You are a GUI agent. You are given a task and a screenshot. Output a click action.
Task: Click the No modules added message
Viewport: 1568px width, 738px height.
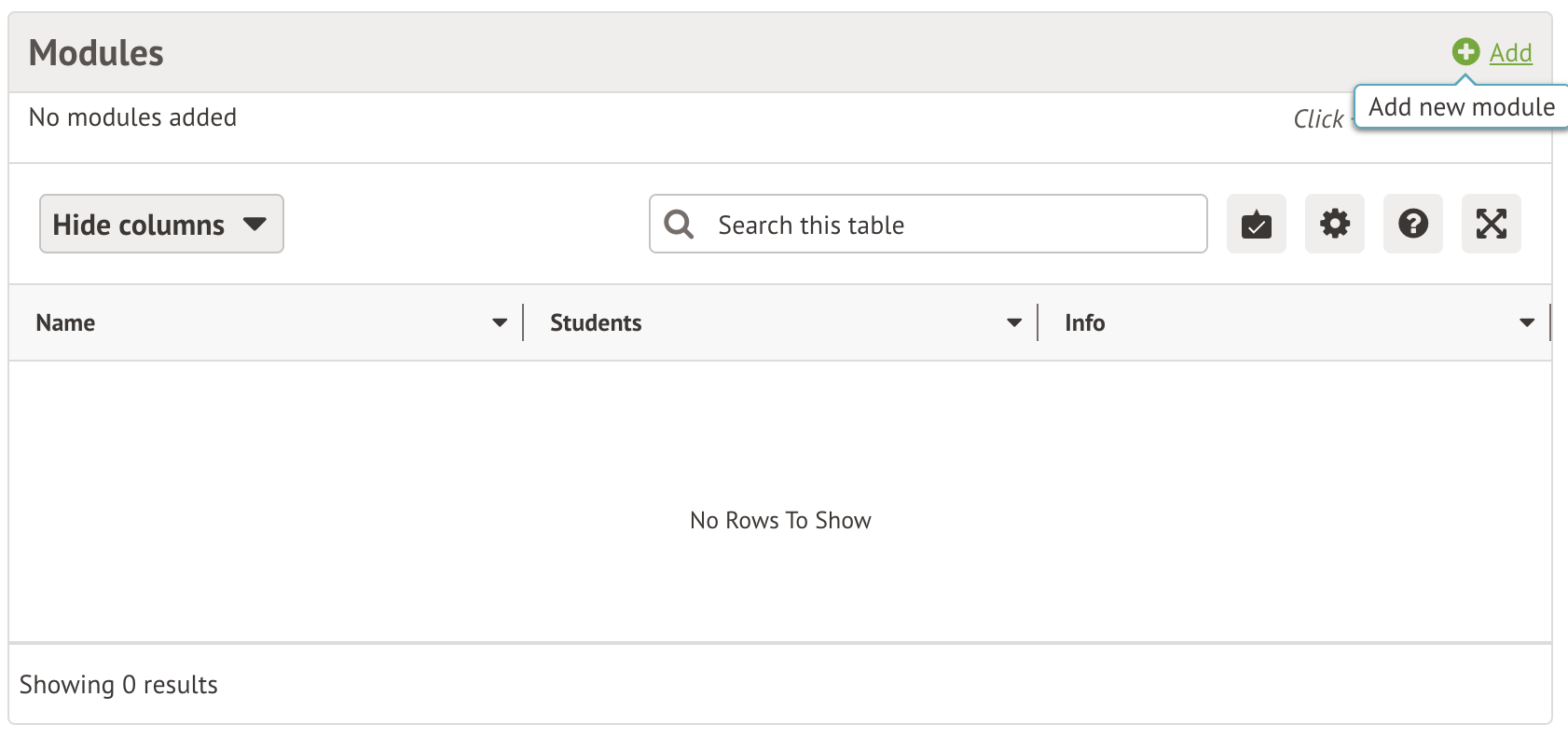click(x=132, y=117)
